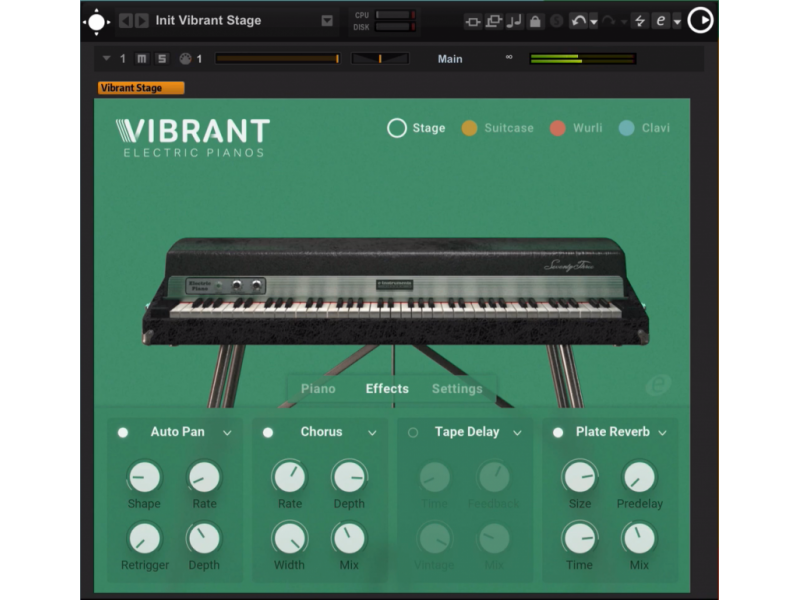Image resolution: width=800 pixels, height=600 pixels.
Task: Open the Chorus effect dropdown
Action: pyautogui.click(x=372, y=433)
